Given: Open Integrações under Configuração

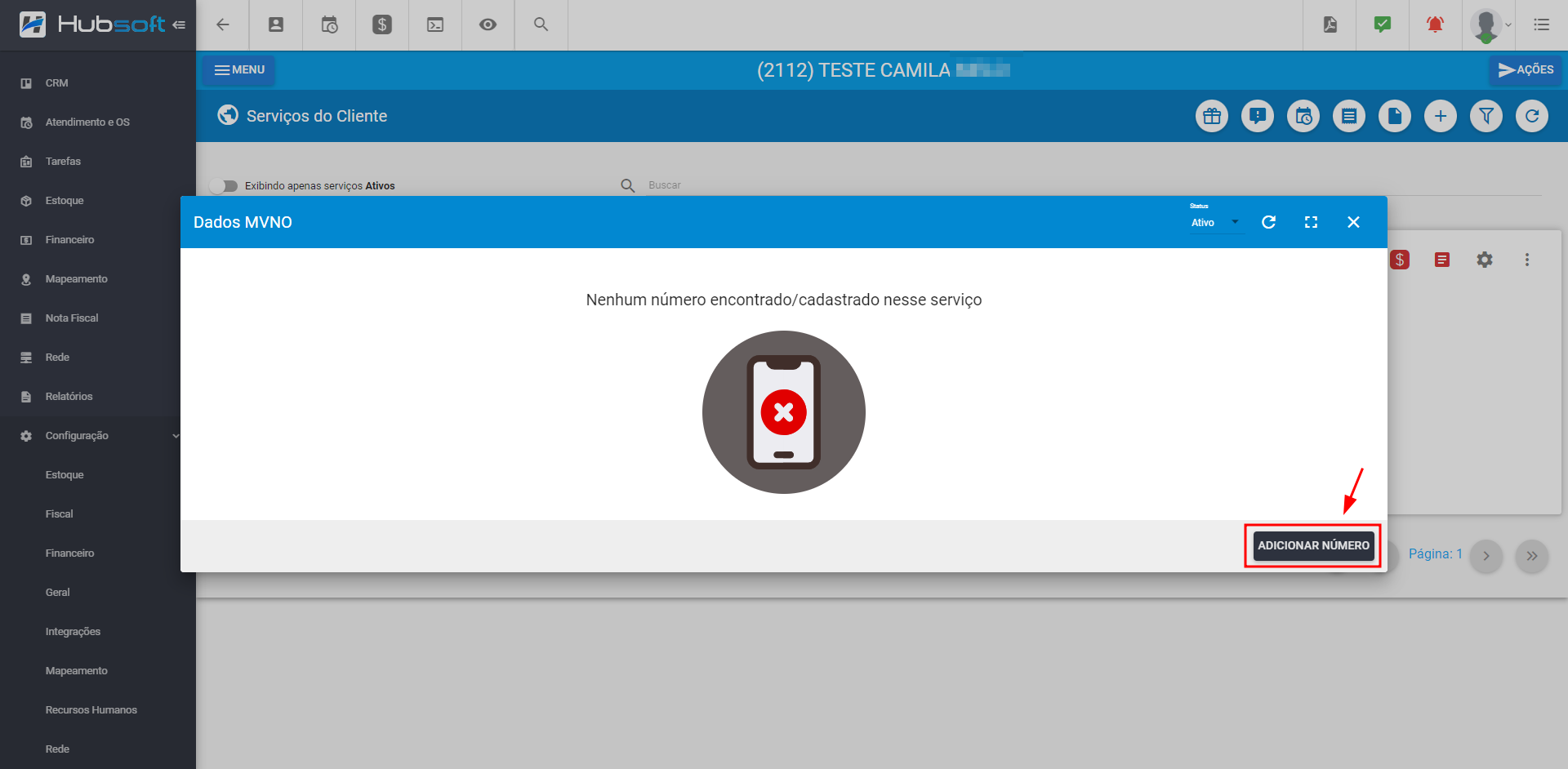Looking at the screenshot, I should [98, 632].
